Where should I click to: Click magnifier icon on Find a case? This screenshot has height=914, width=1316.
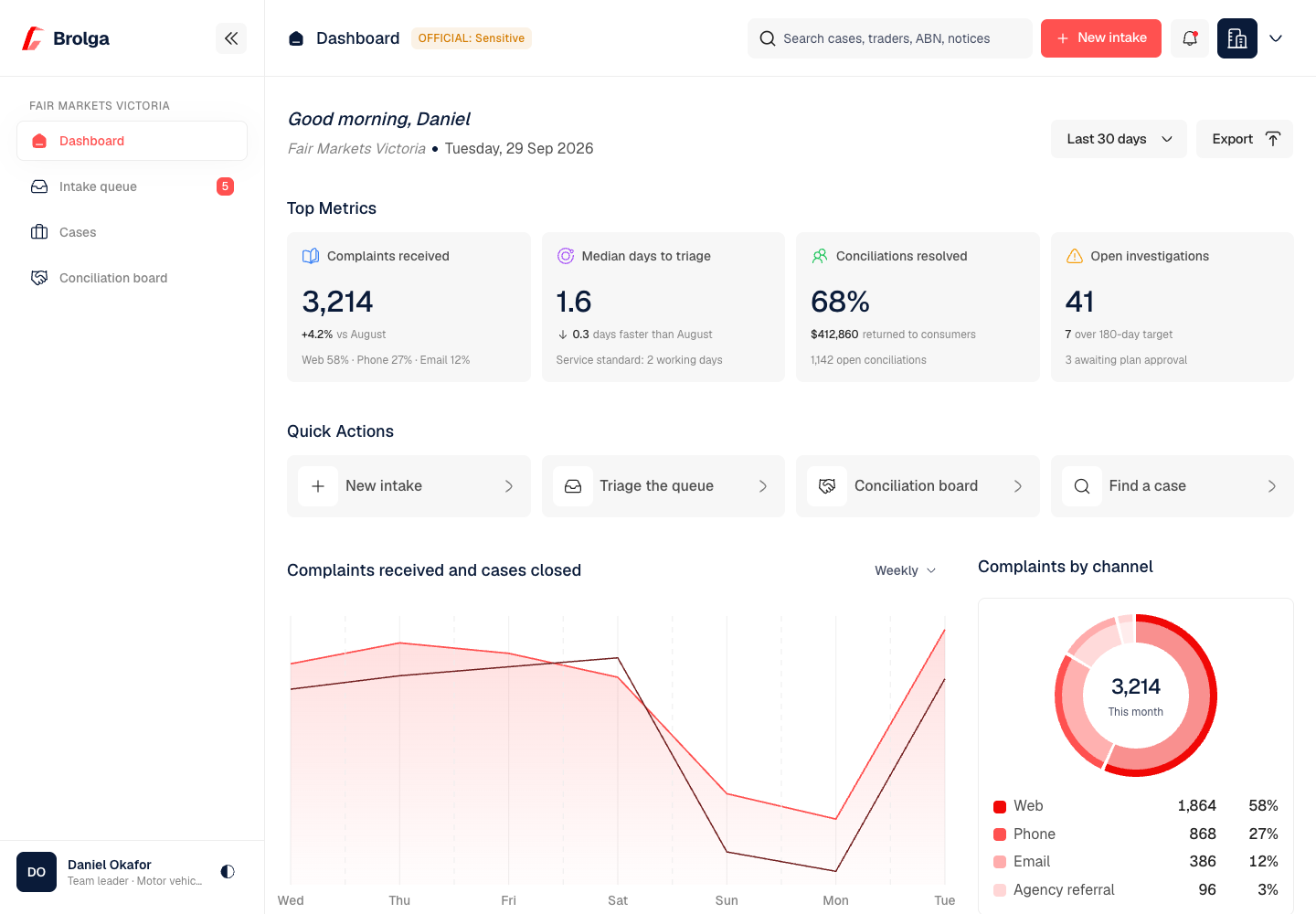point(1082,486)
